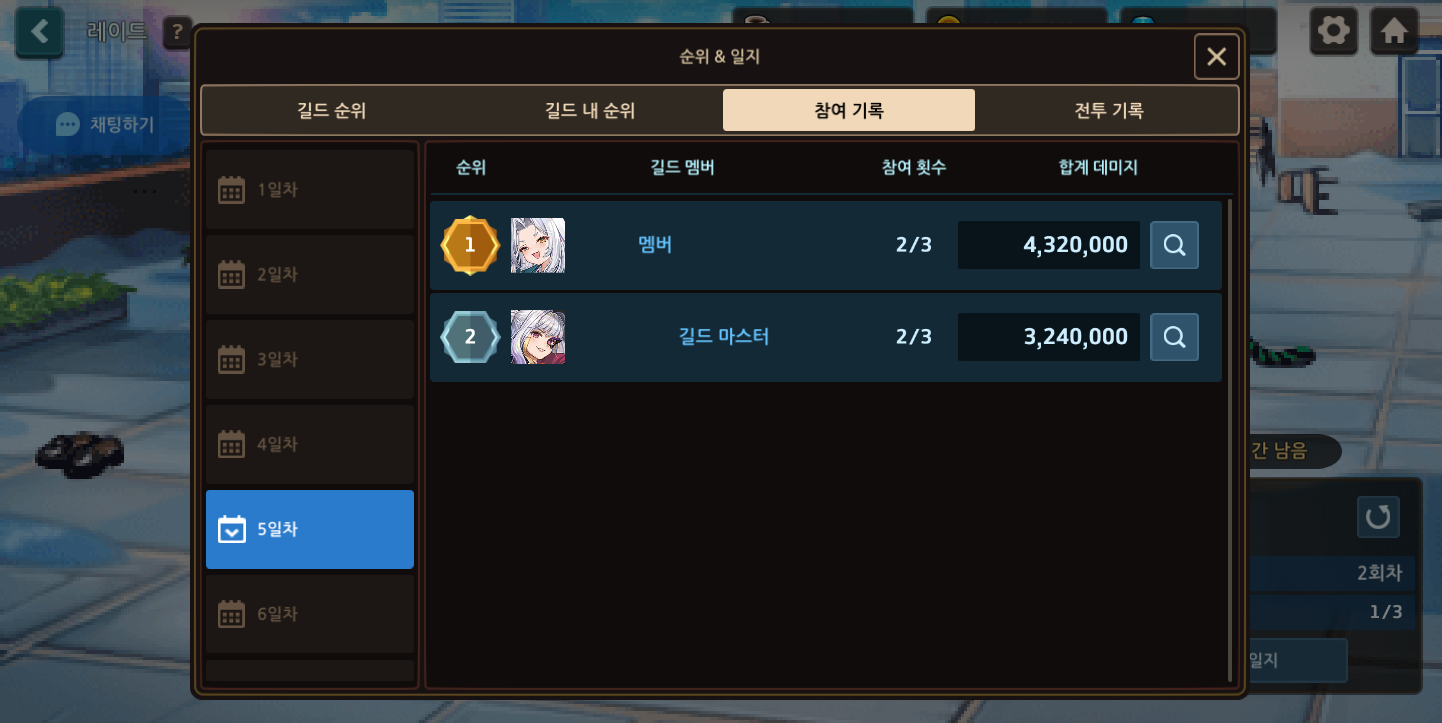Viewport: 1442px width, 723px height.
Task: Go to the home screen icon
Action: pos(1394,31)
